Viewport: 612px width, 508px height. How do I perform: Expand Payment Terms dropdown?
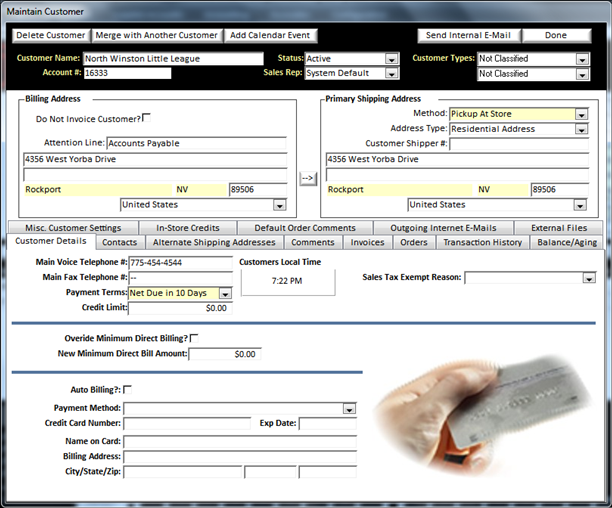pyautogui.click(x=225, y=293)
